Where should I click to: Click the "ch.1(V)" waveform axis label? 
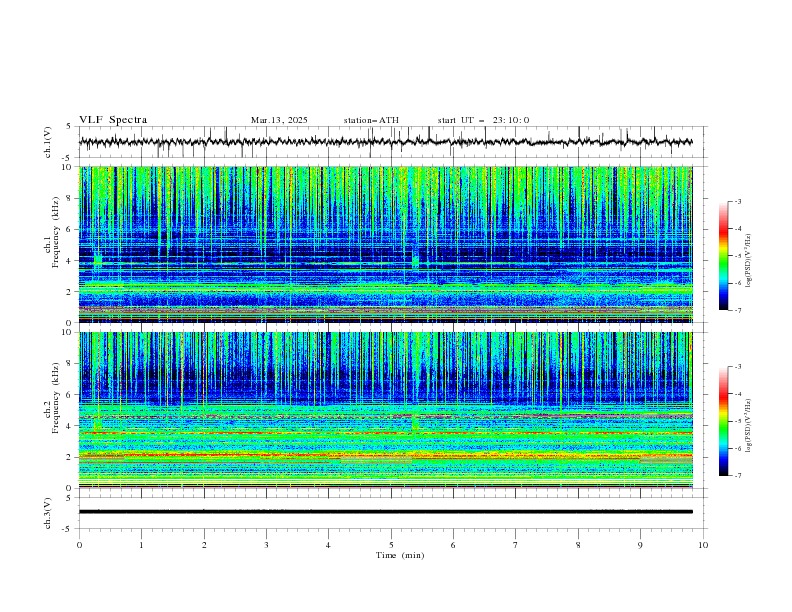tap(48, 142)
